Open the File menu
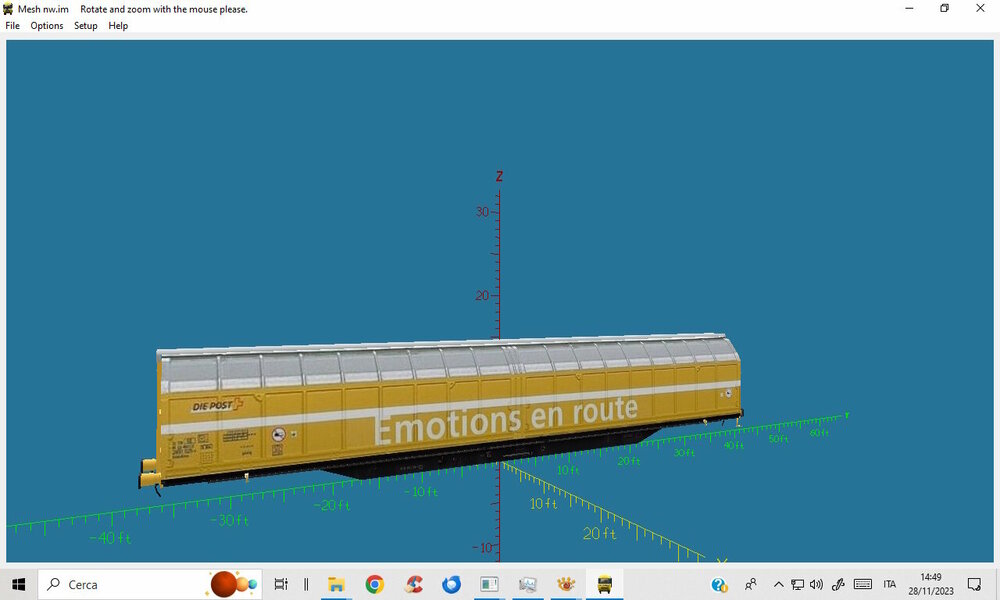The height and width of the screenshot is (600, 1000). 13,26
